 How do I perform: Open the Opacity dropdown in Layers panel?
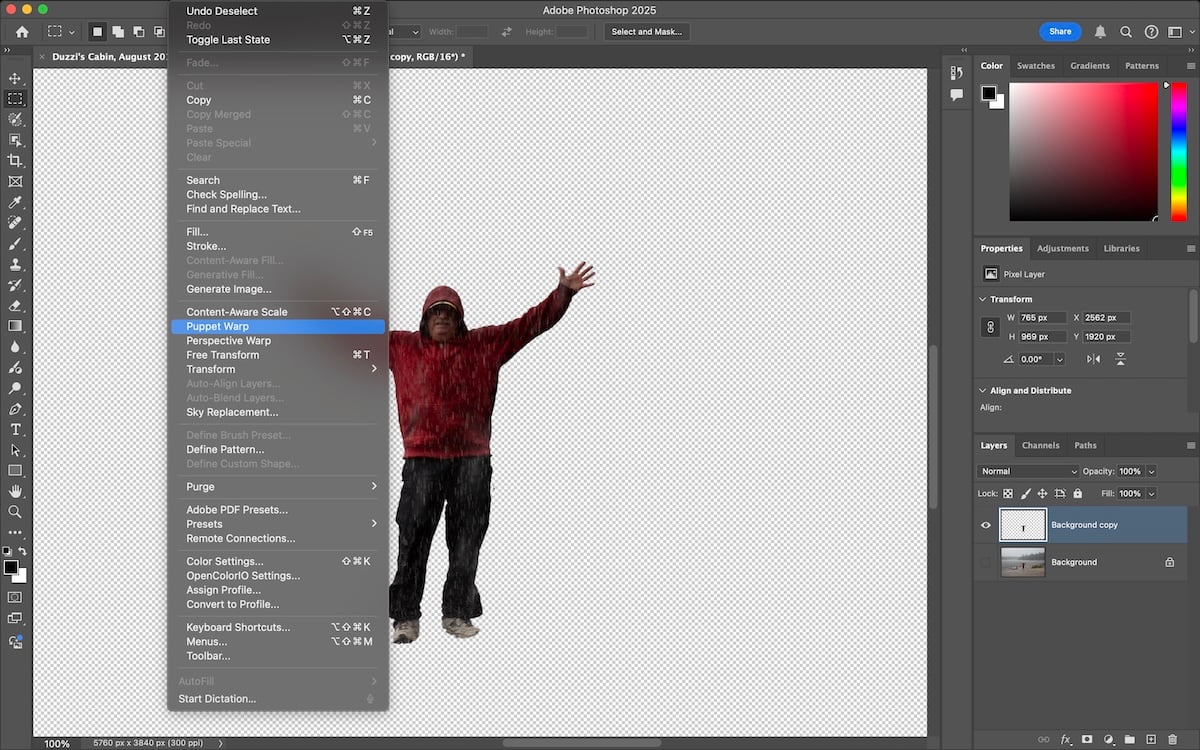(1151, 471)
